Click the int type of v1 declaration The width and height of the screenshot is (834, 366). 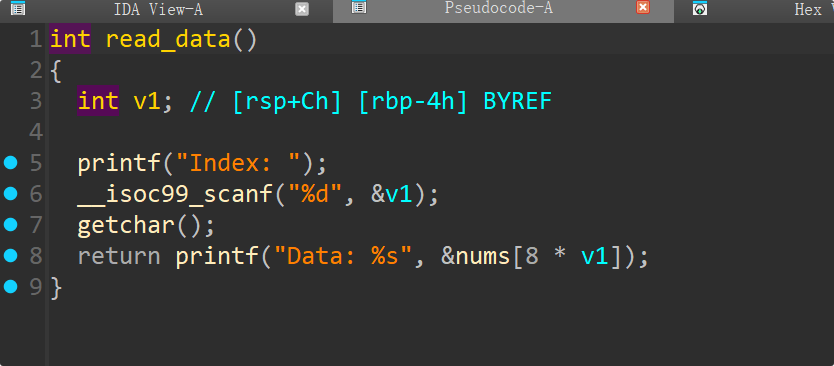(x=98, y=101)
